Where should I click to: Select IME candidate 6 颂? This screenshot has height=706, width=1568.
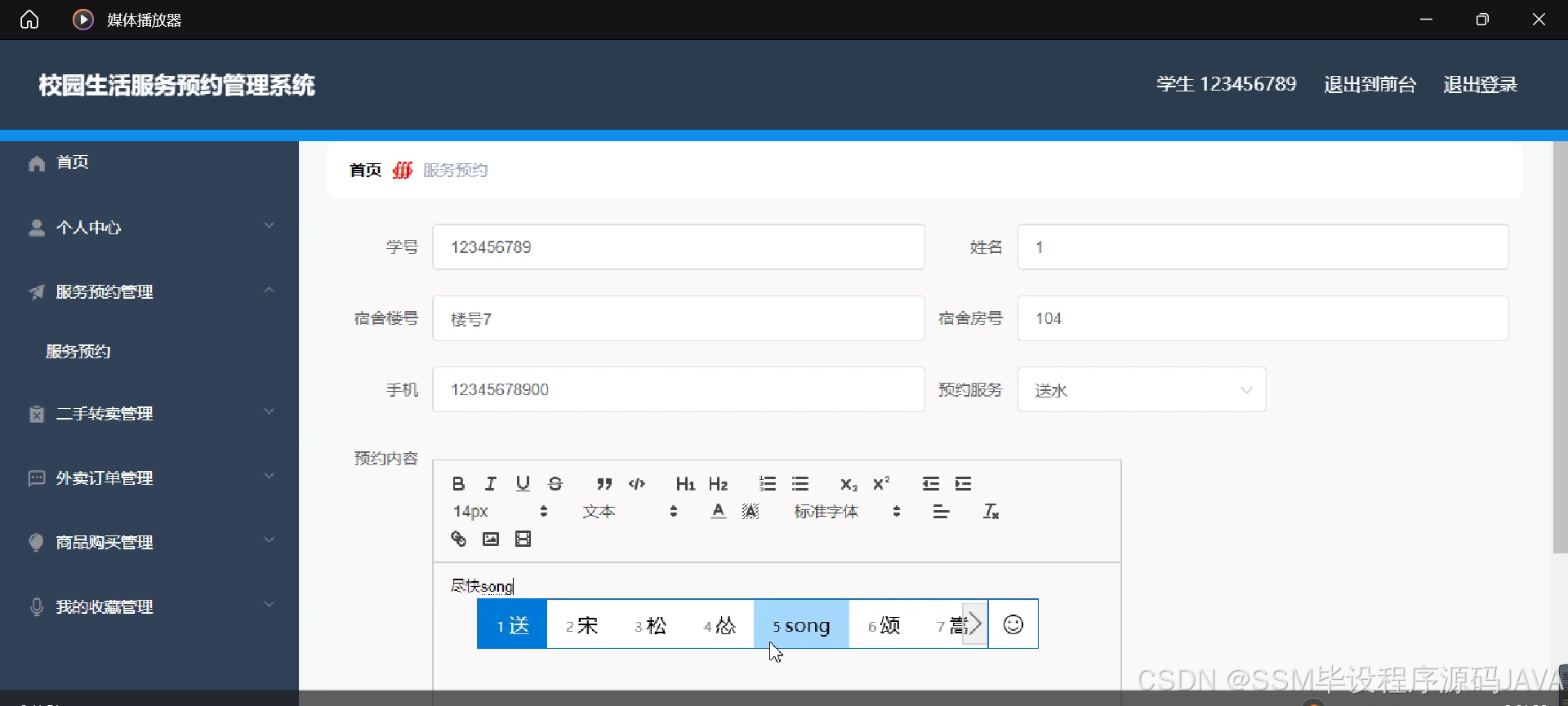click(884, 625)
